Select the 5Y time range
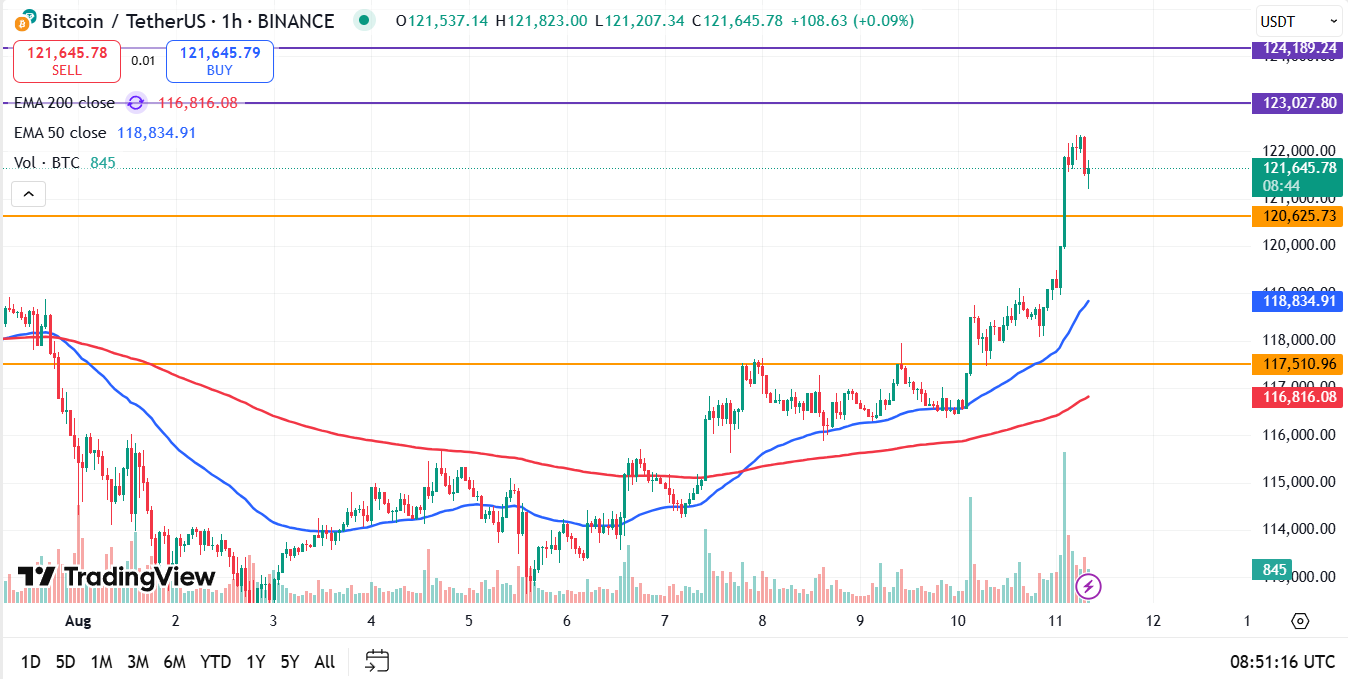Image resolution: width=1348 pixels, height=679 pixels. coord(290,661)
